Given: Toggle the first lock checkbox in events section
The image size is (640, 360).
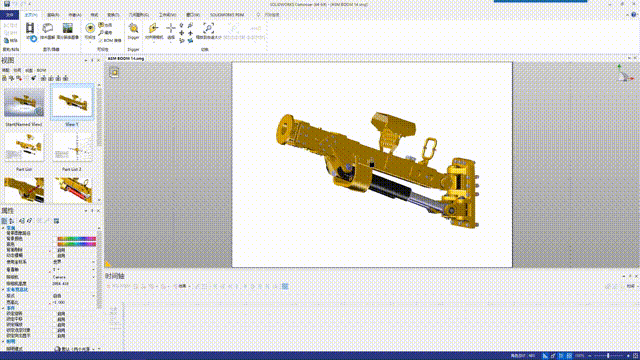Looking at the screenshot, I should tap(55, 314).
